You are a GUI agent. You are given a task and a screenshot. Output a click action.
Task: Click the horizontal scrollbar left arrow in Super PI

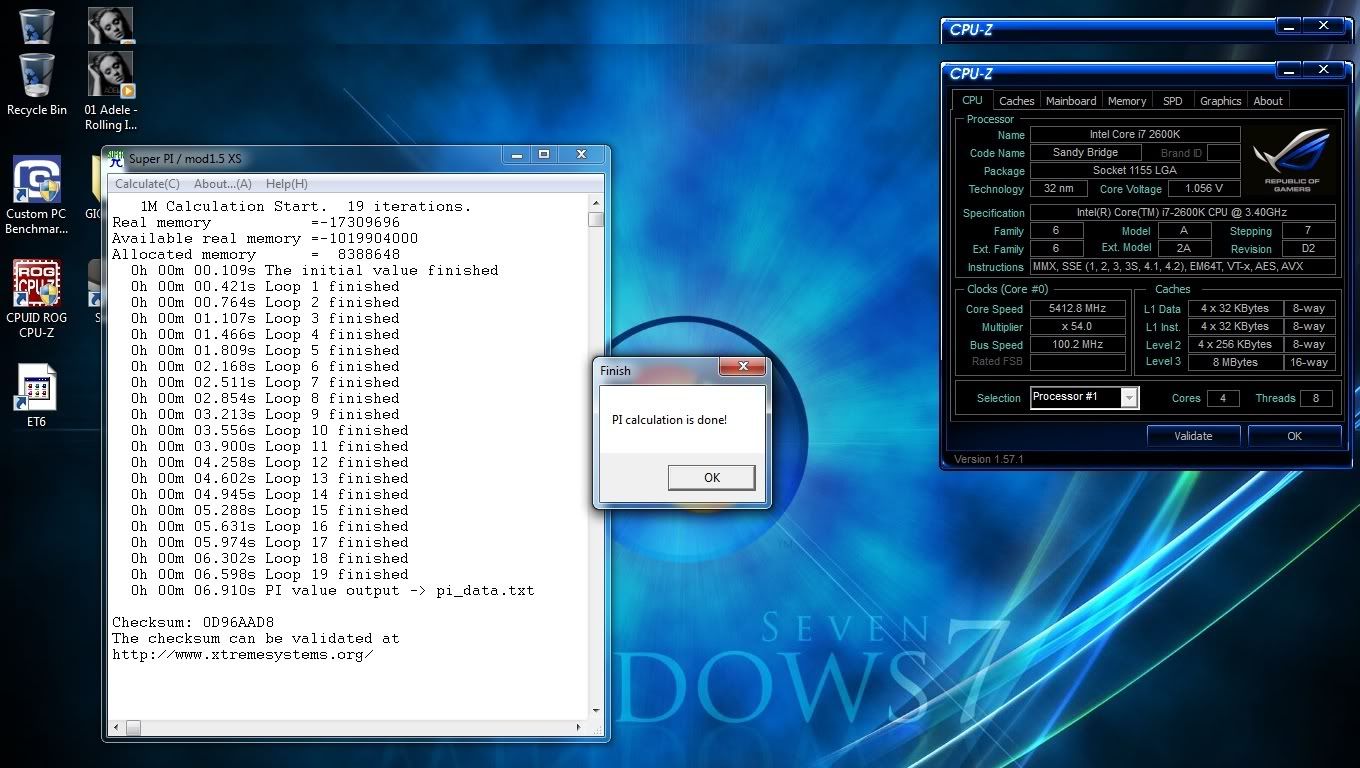[x=116, y=728]
